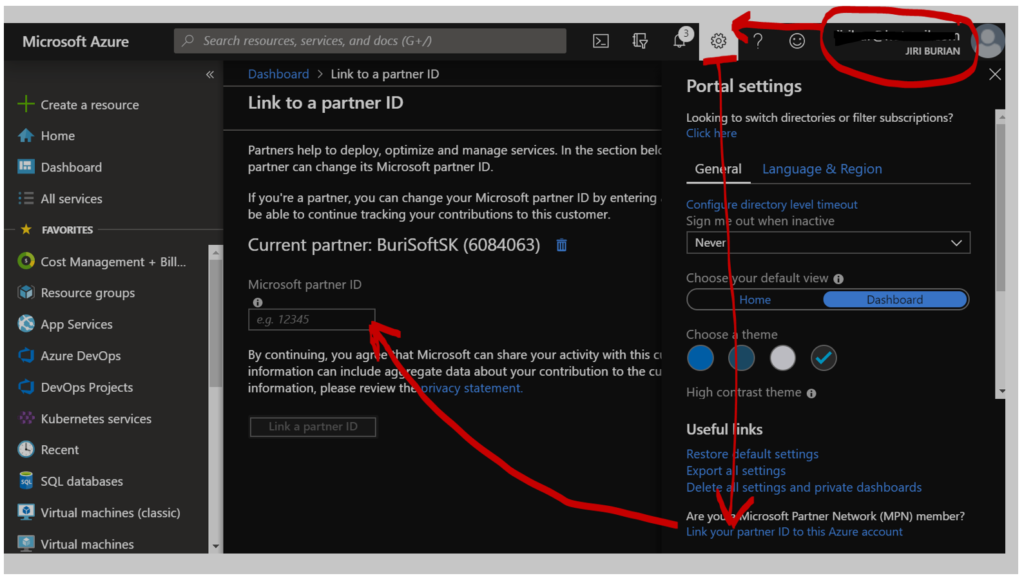This screenshot has height=578, width=1024.
Task: Open Create a resource menu item
Action: (x=89, y=104)
